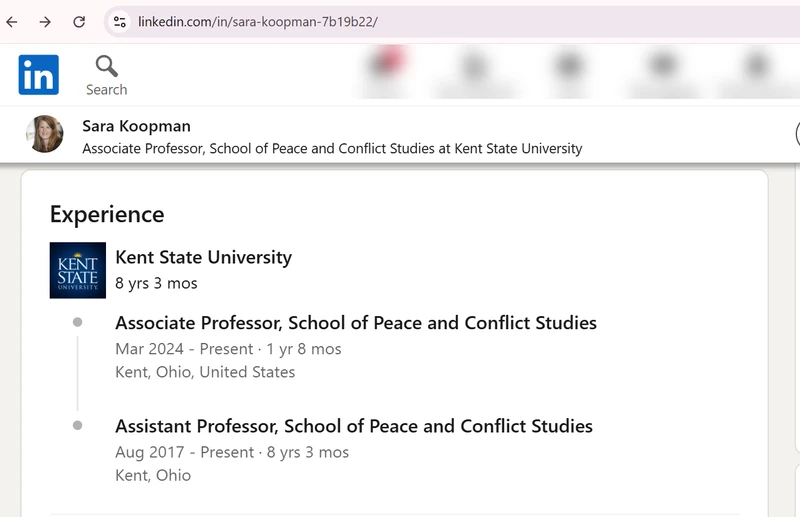
Task: Click the Experience section heading
Action: click(x=107, y=214)
